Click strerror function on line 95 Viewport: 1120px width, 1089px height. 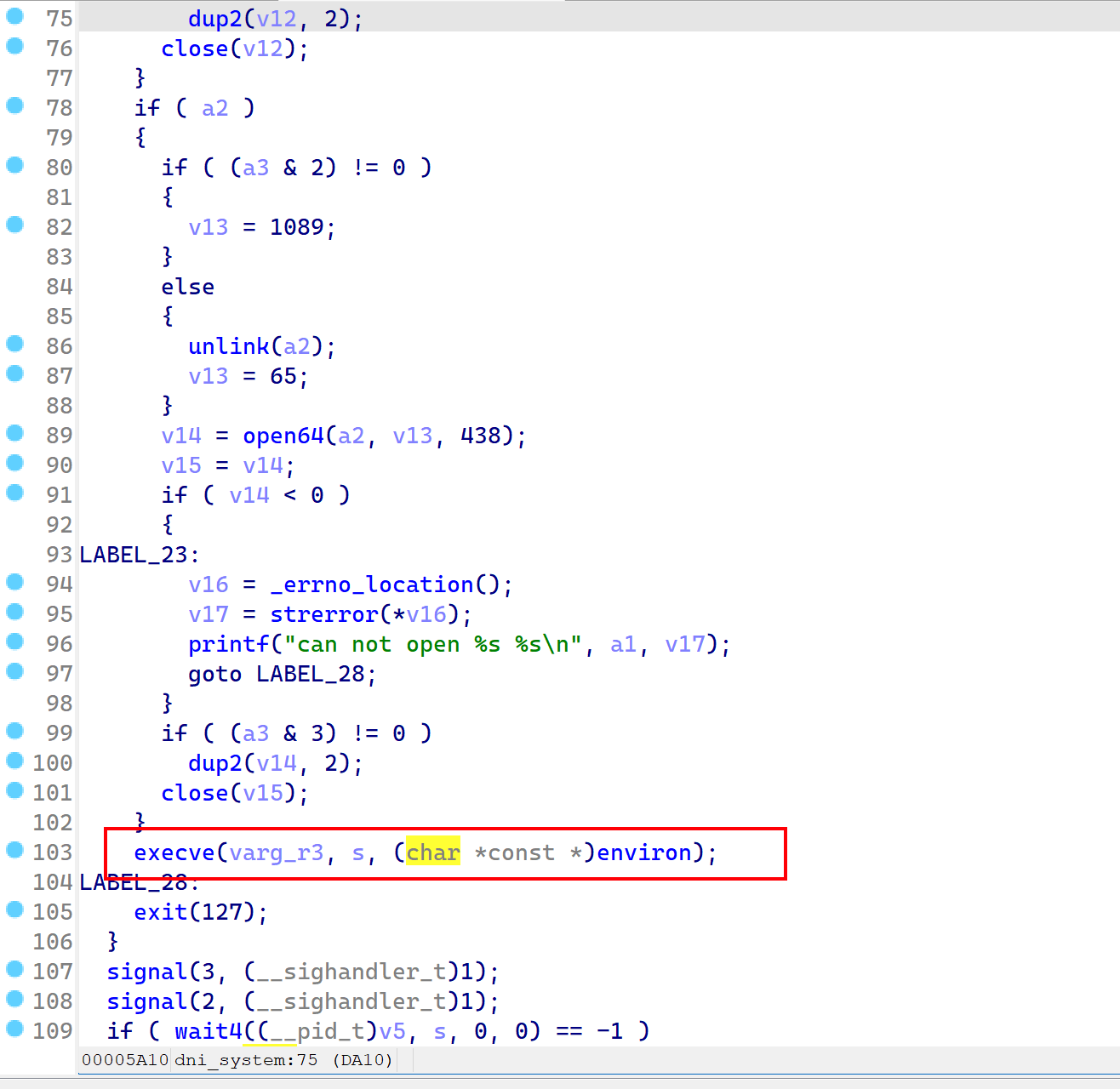coord(324,614)
